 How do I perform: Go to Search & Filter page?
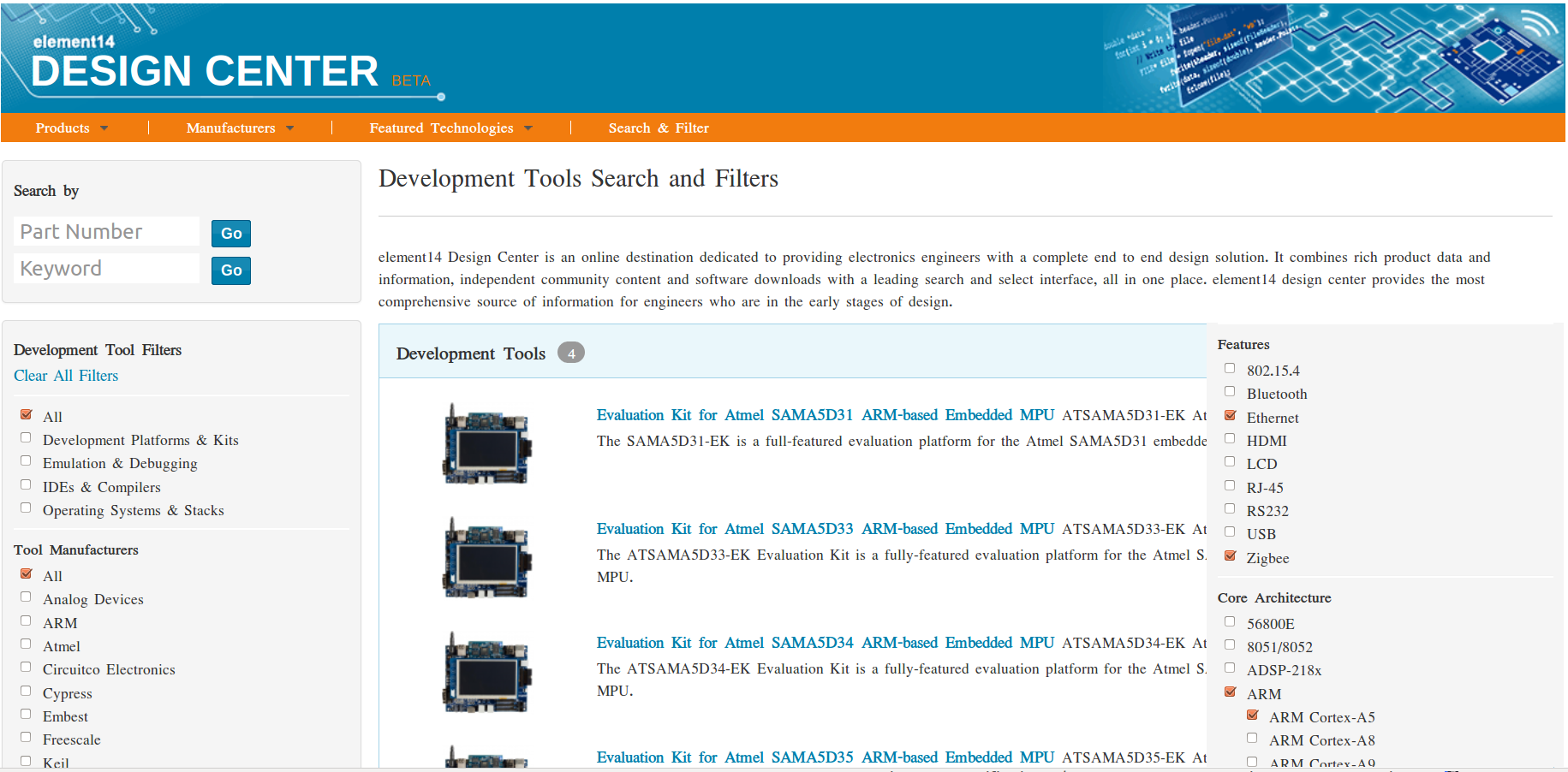click(659, 128)
